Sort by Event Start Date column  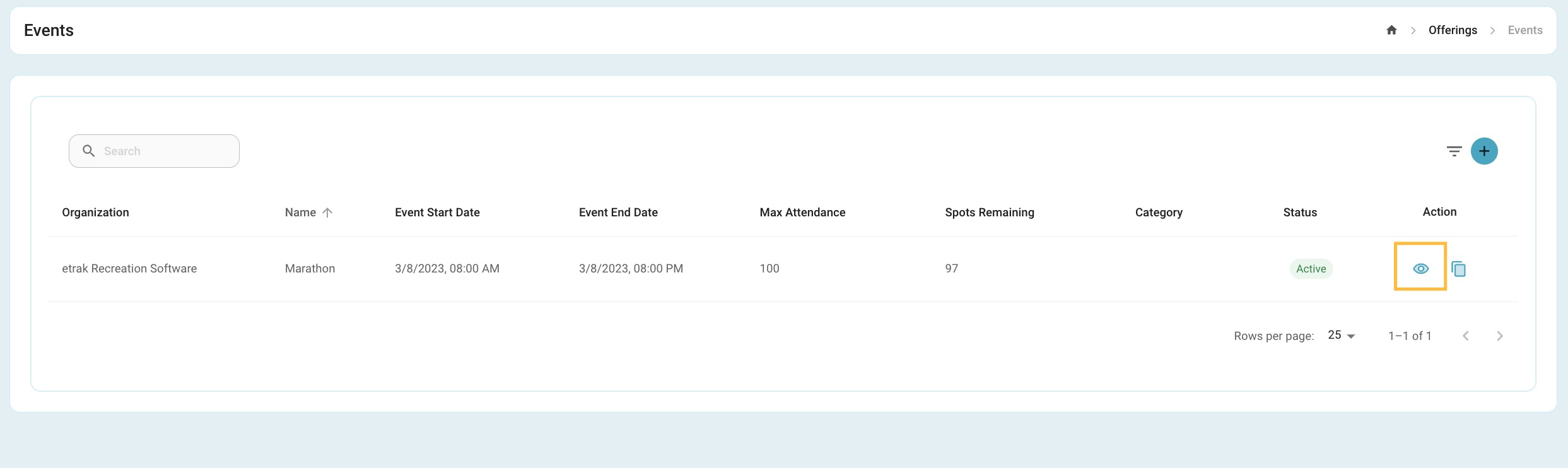[437, 213]
